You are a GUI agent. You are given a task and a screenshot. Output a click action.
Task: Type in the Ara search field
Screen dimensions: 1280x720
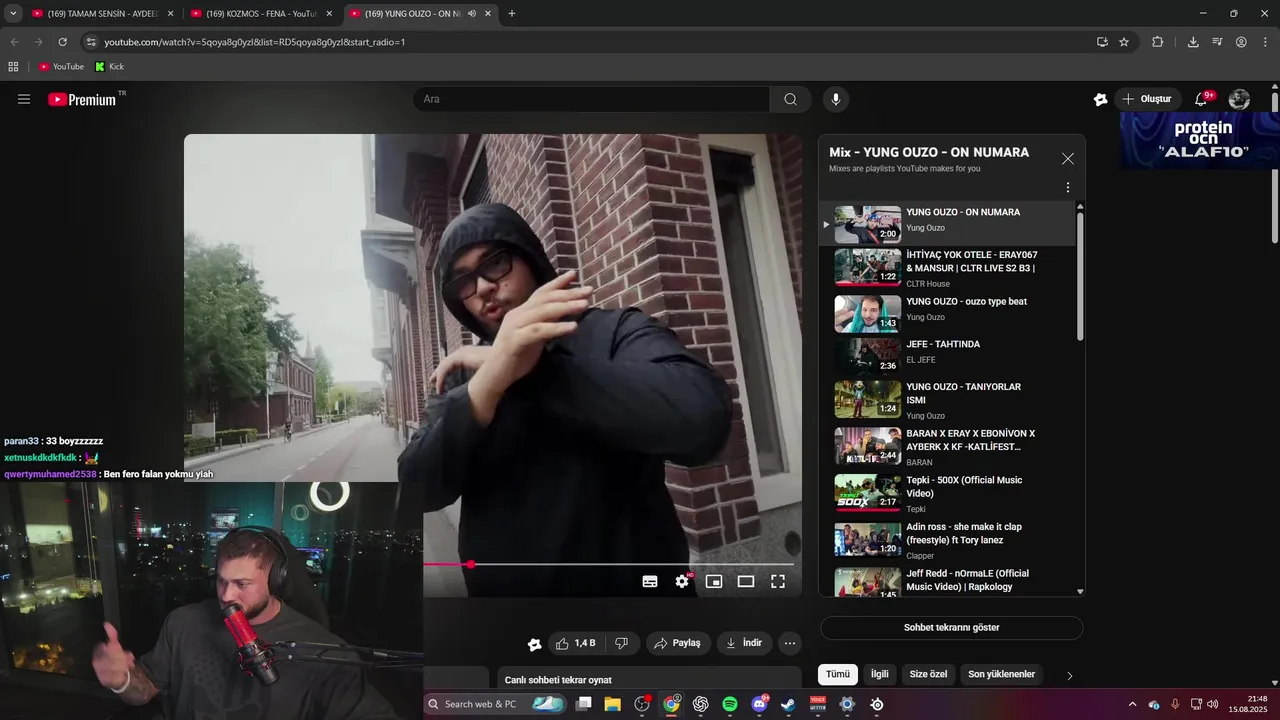[x=591, y=99]
